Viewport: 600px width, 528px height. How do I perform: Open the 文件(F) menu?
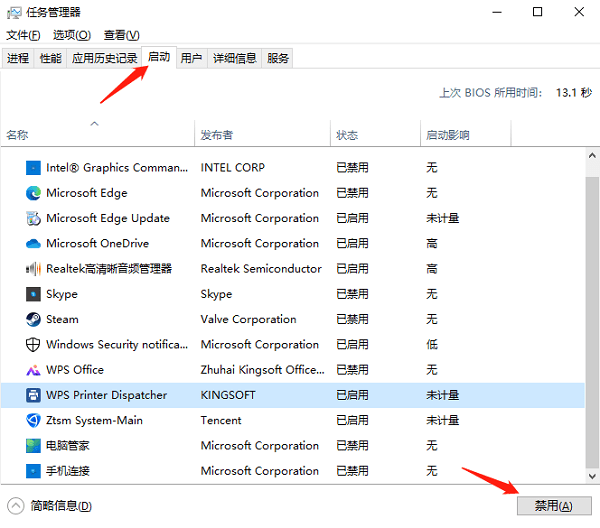click(x=23, y=35)
